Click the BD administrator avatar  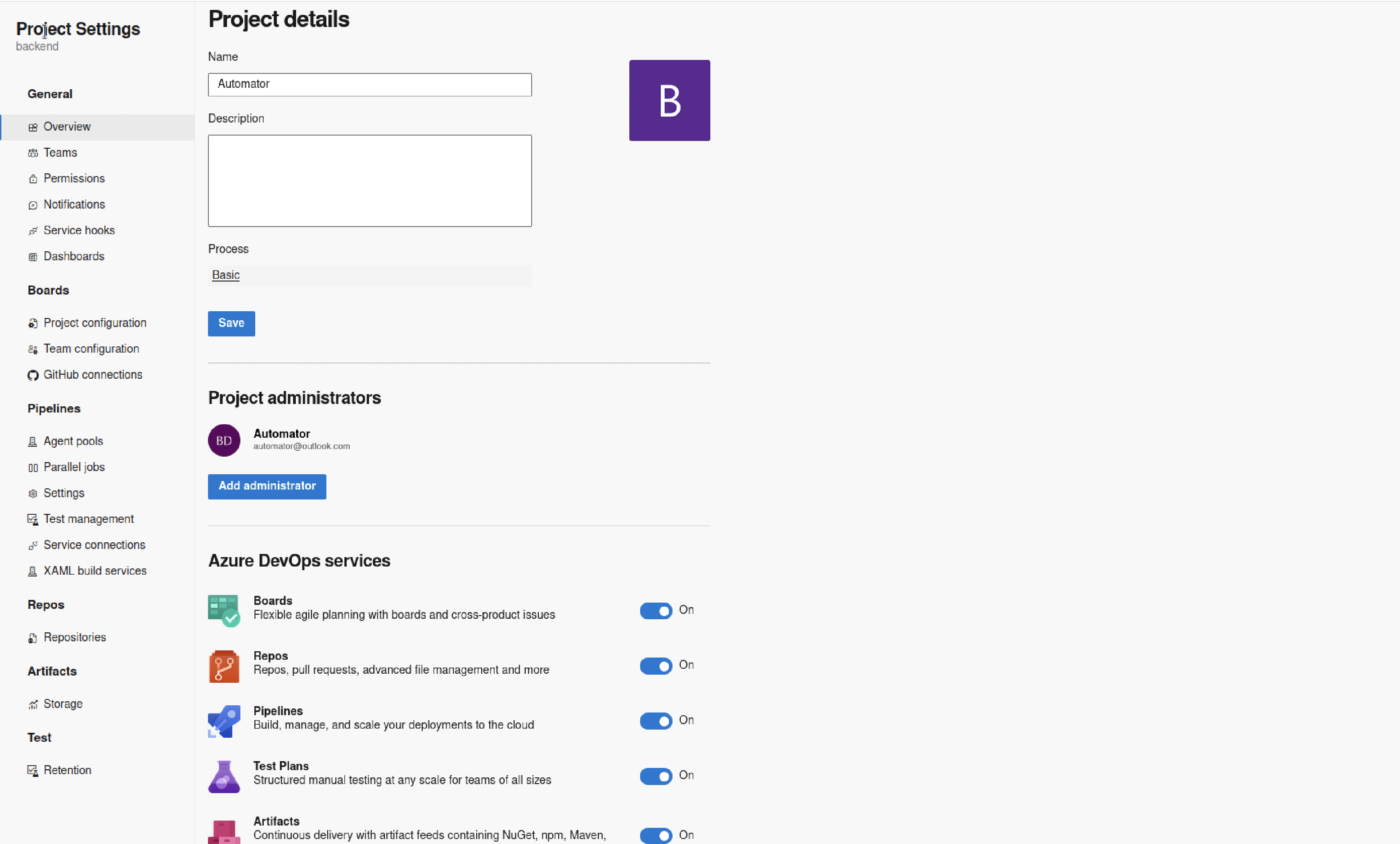tap(224, 440)
